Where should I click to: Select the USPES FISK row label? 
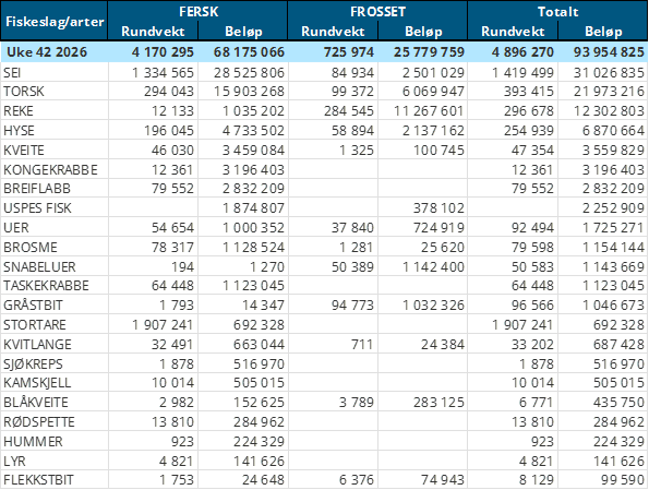tap(37, 208)
